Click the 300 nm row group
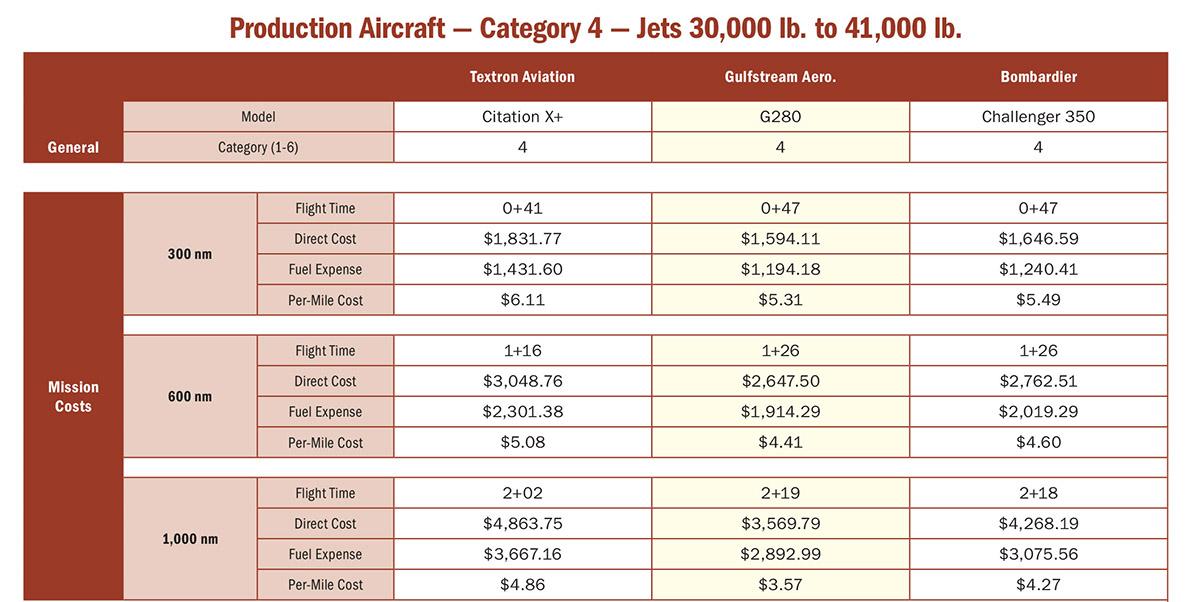The height and width of the screenshot is (602, 1190). pyautogui.click(x=190, y=254)
